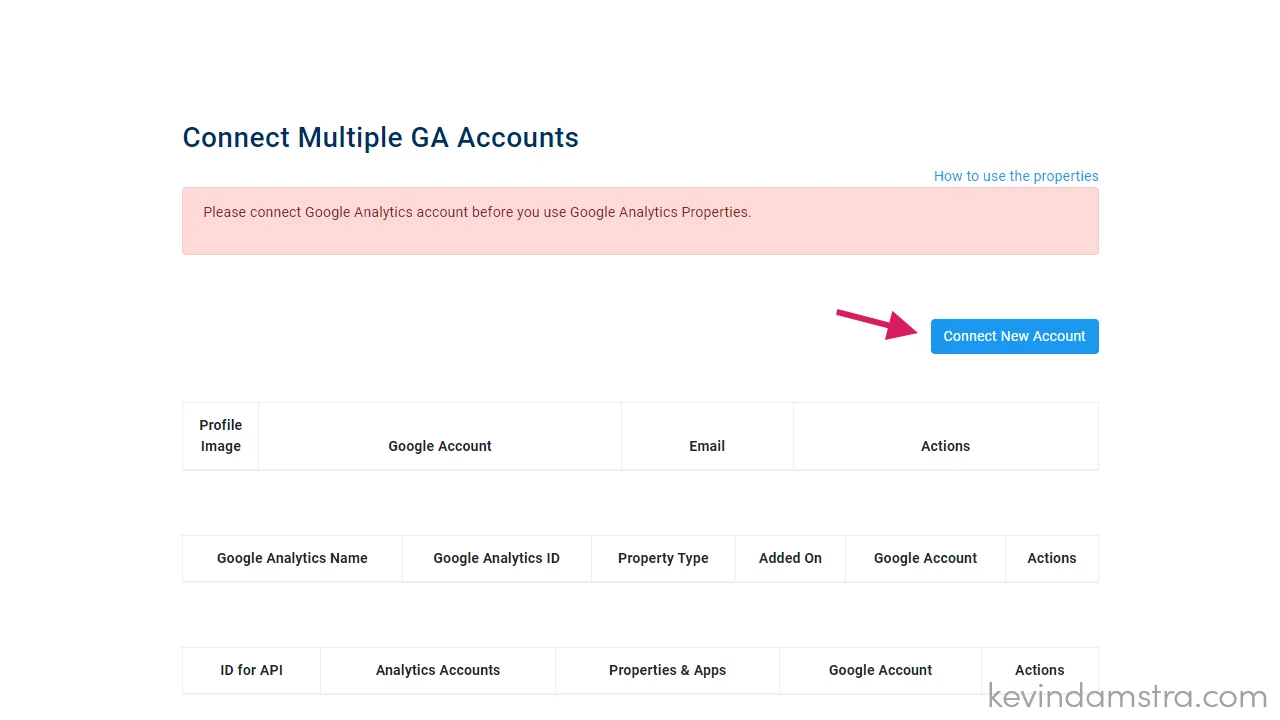Select the Connect Multiple GA Accounts heading

380,138
